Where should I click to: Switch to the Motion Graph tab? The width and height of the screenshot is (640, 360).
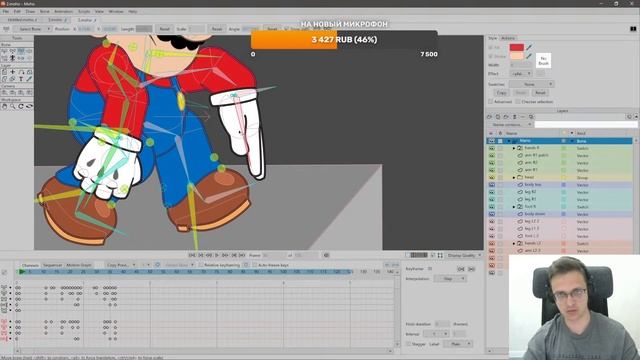click(79, 265)
